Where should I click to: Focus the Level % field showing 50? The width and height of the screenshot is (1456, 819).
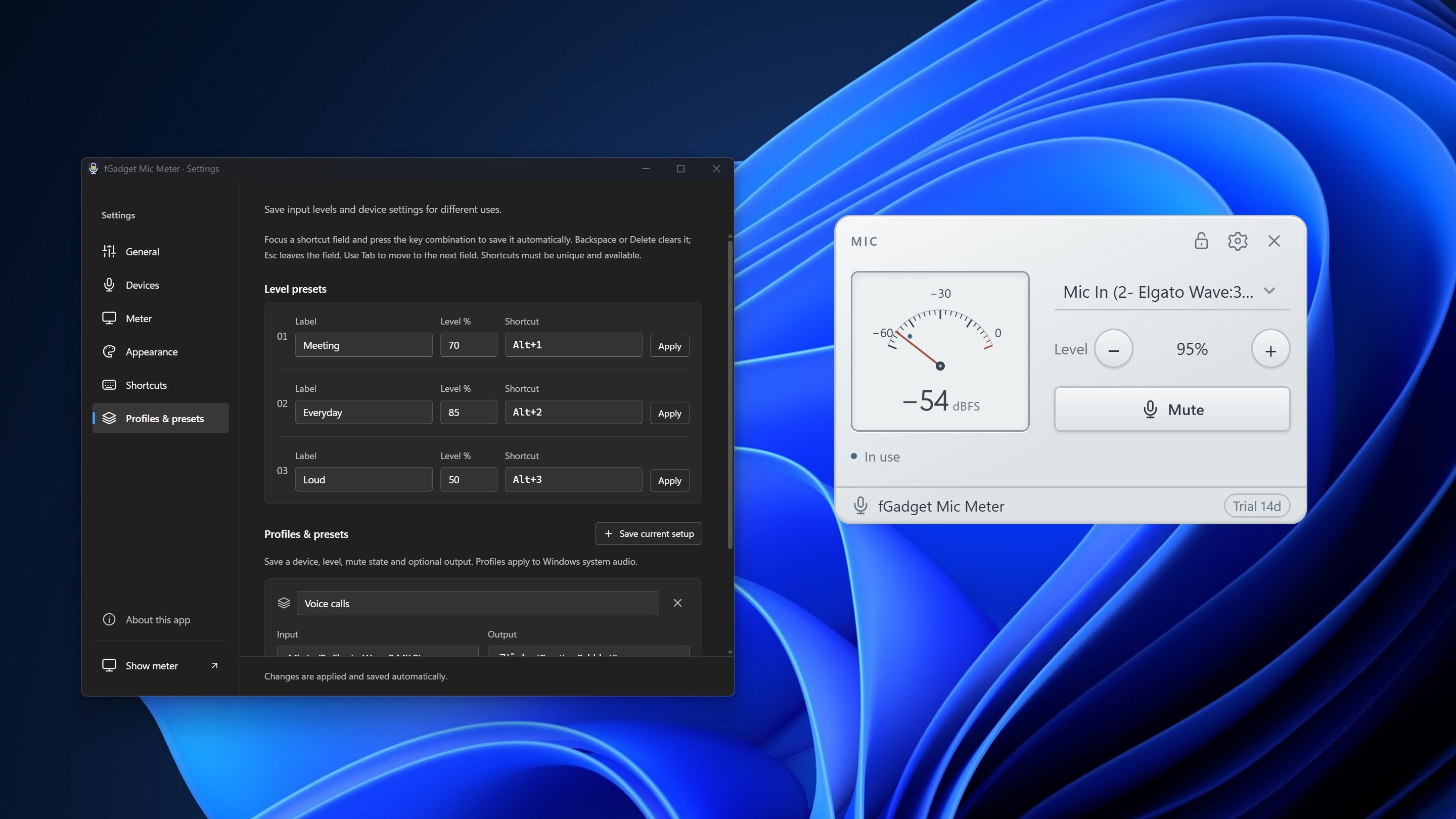tap(469, 479)
